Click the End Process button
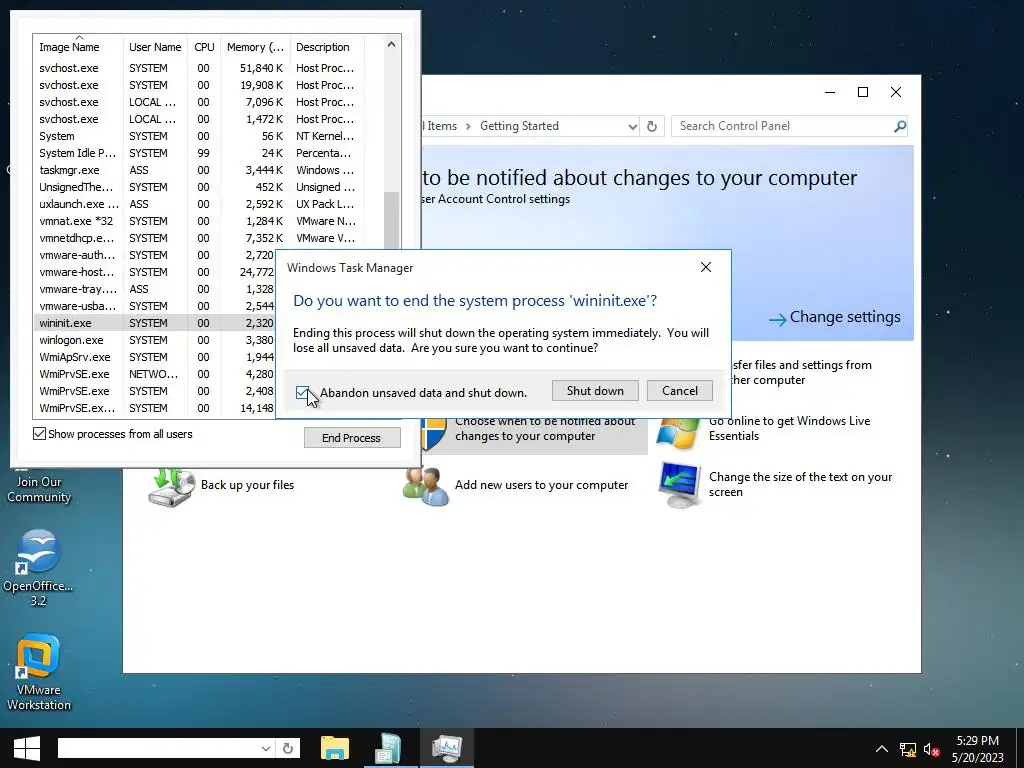The width and height of the screenshot is (1024, 768). tap(352, 438)
